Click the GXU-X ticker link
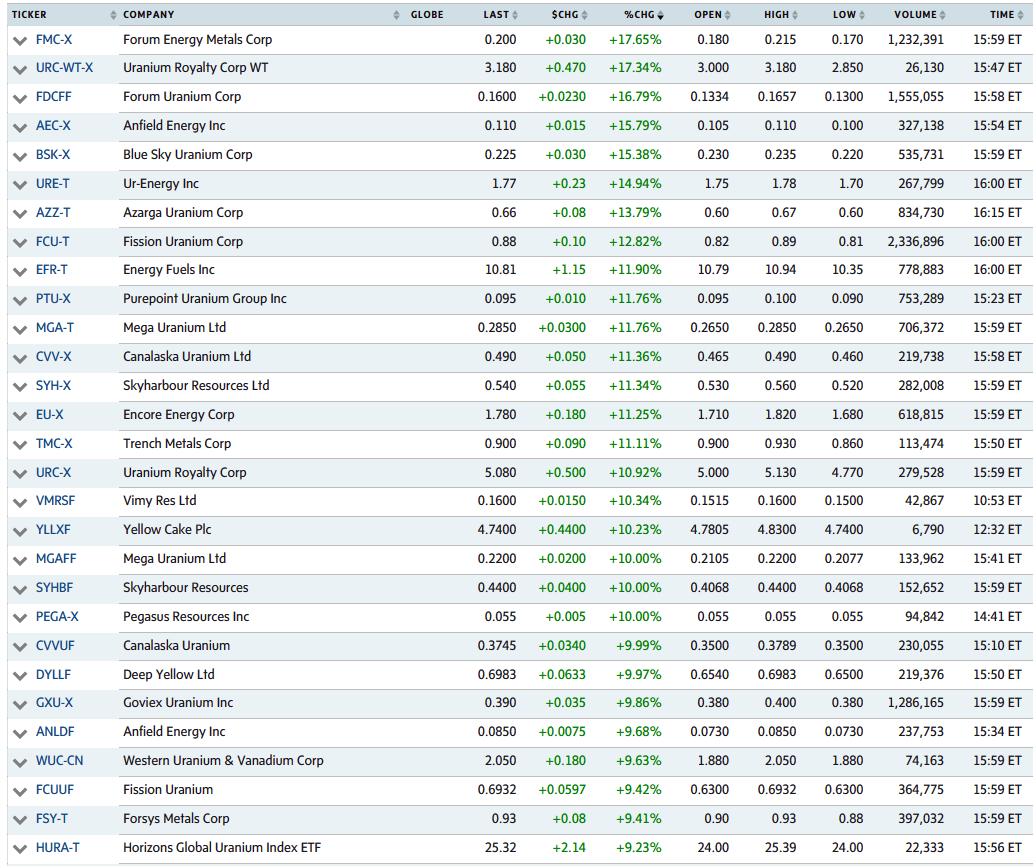Image resolution: width=1033 pixels, height=866 pixels. tap(54, 704)
